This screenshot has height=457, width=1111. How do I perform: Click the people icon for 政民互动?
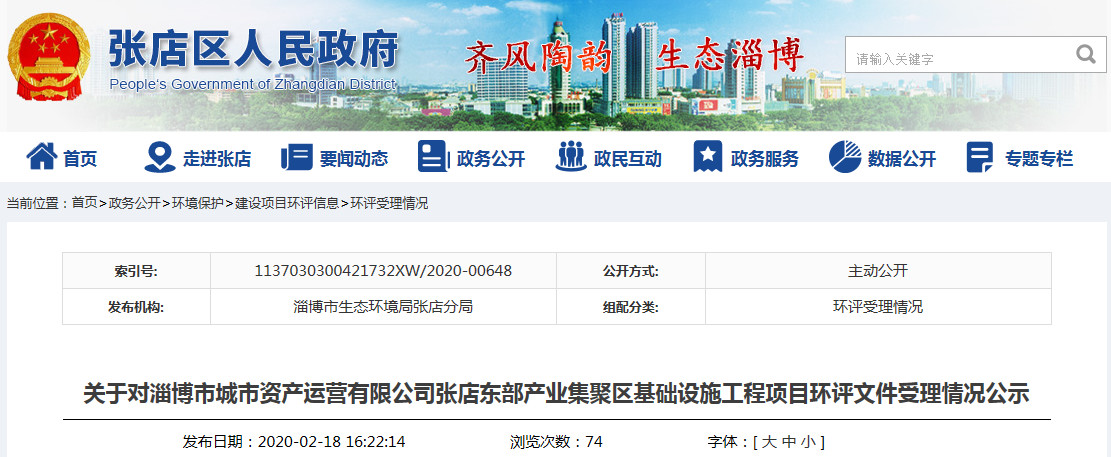pyautogui.click(x=570, y=157)
